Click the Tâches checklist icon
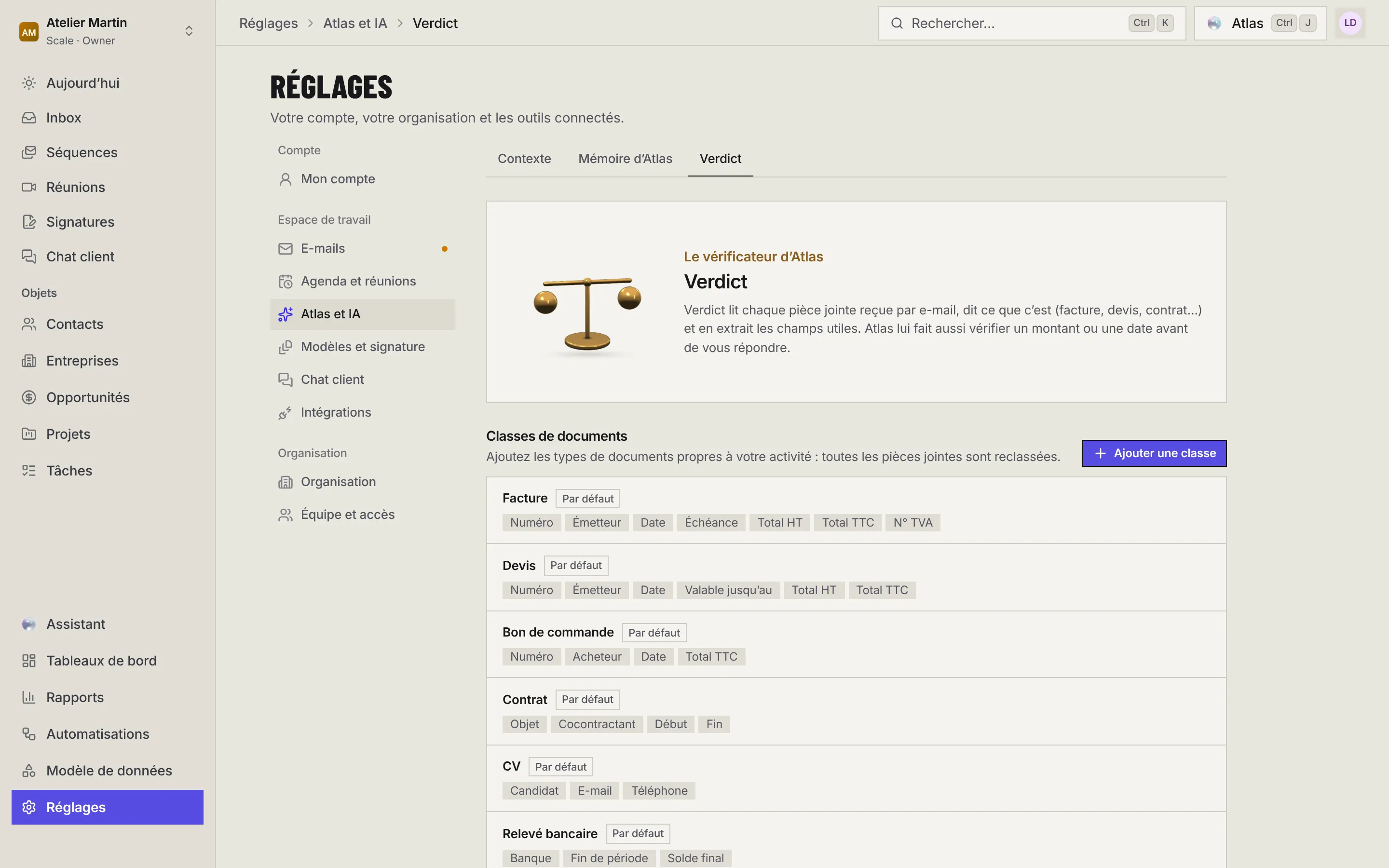The width and height of the screenshot is (1389, 868). point(29,471)
